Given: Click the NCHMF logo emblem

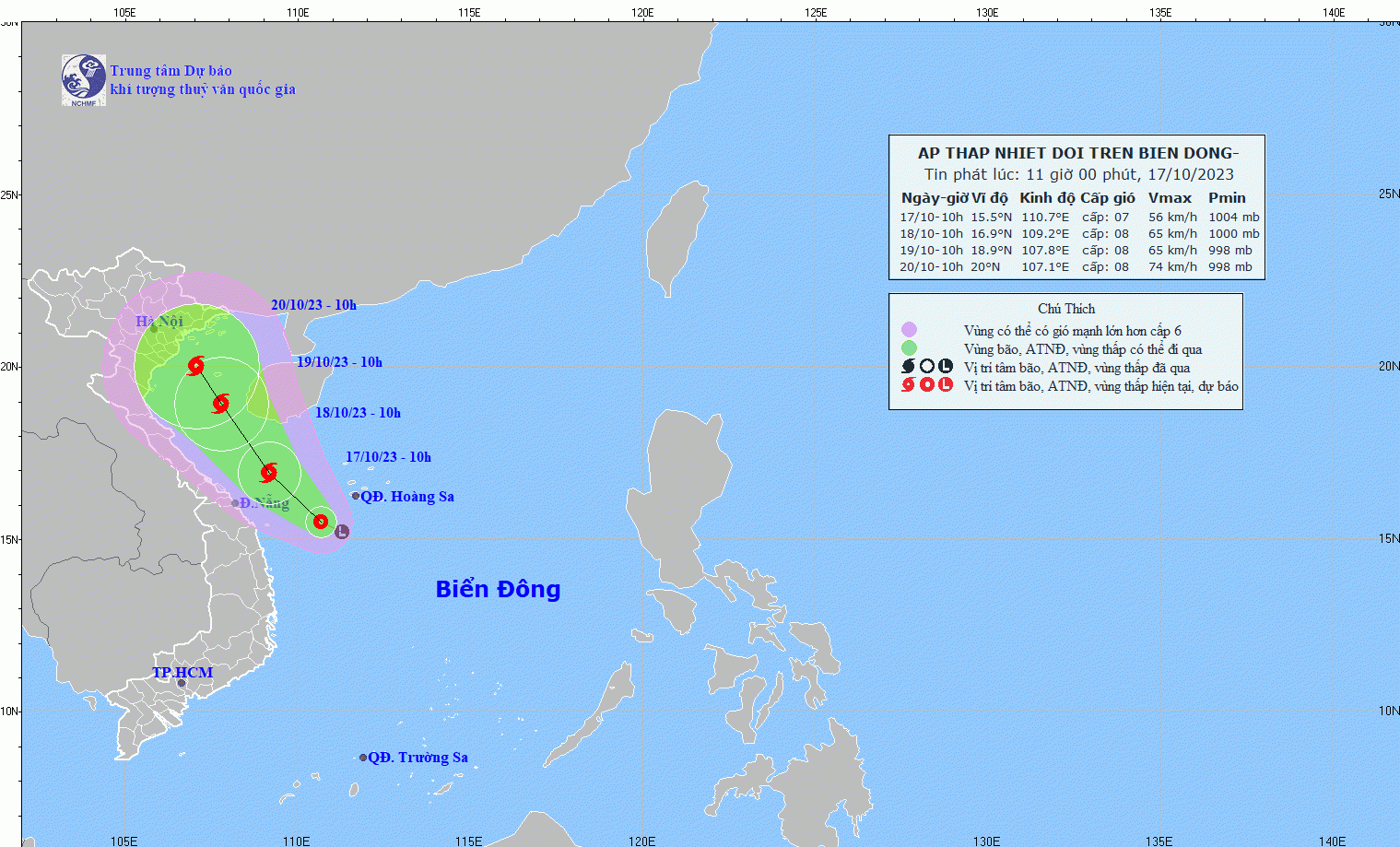Looking at the screenshot, I should point(84,79).
